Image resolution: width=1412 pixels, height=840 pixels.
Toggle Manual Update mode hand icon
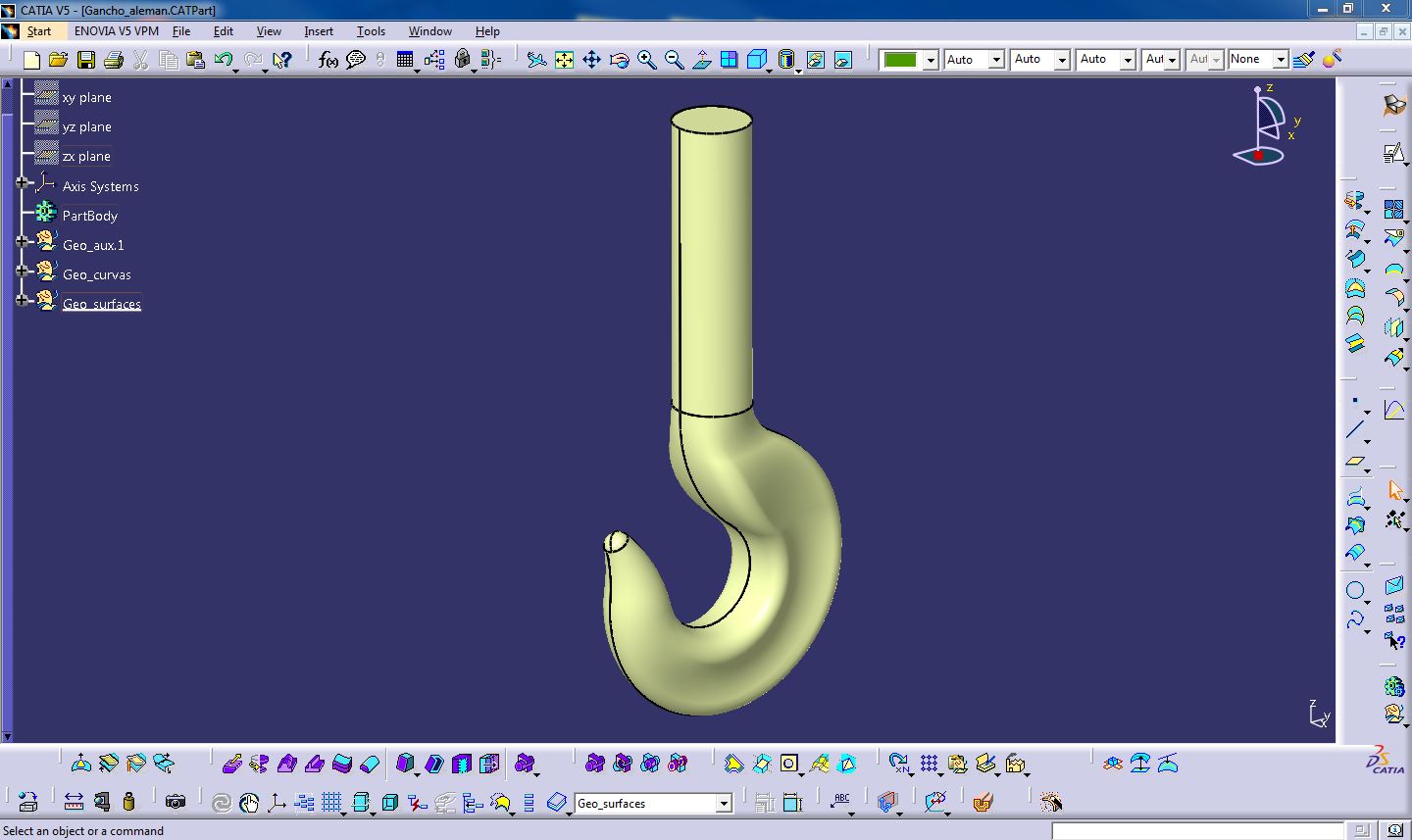249,803
